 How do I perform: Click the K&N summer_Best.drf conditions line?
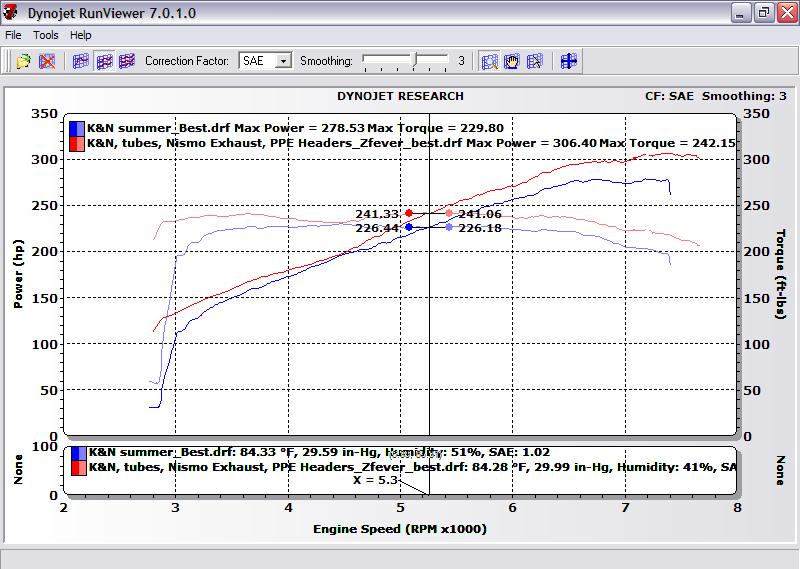[x=319, y=452]
